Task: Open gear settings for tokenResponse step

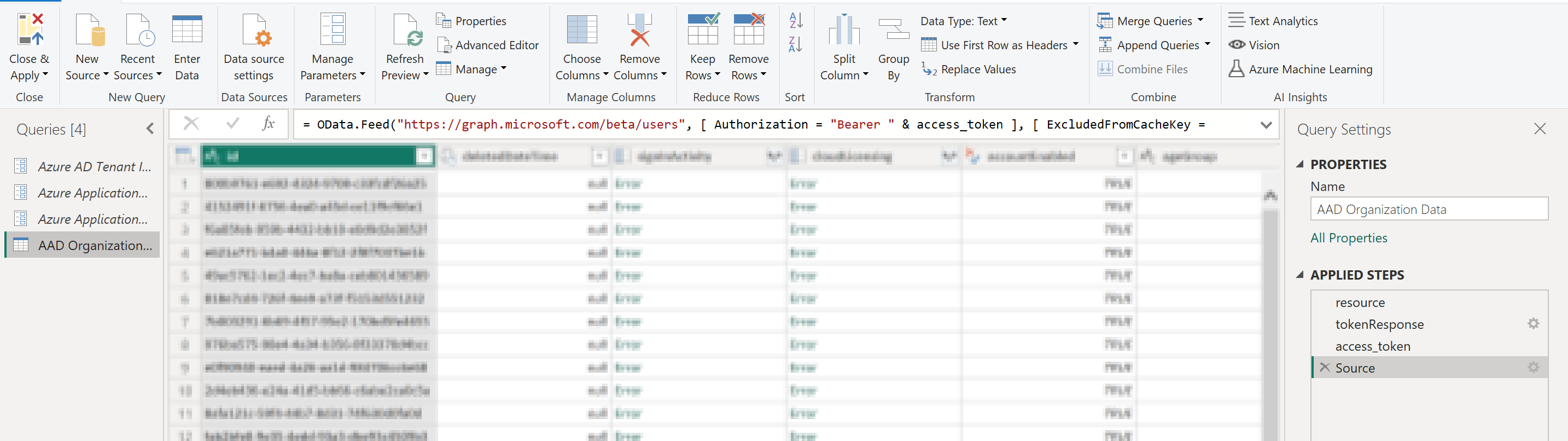Action: [x=1532, y=324]
